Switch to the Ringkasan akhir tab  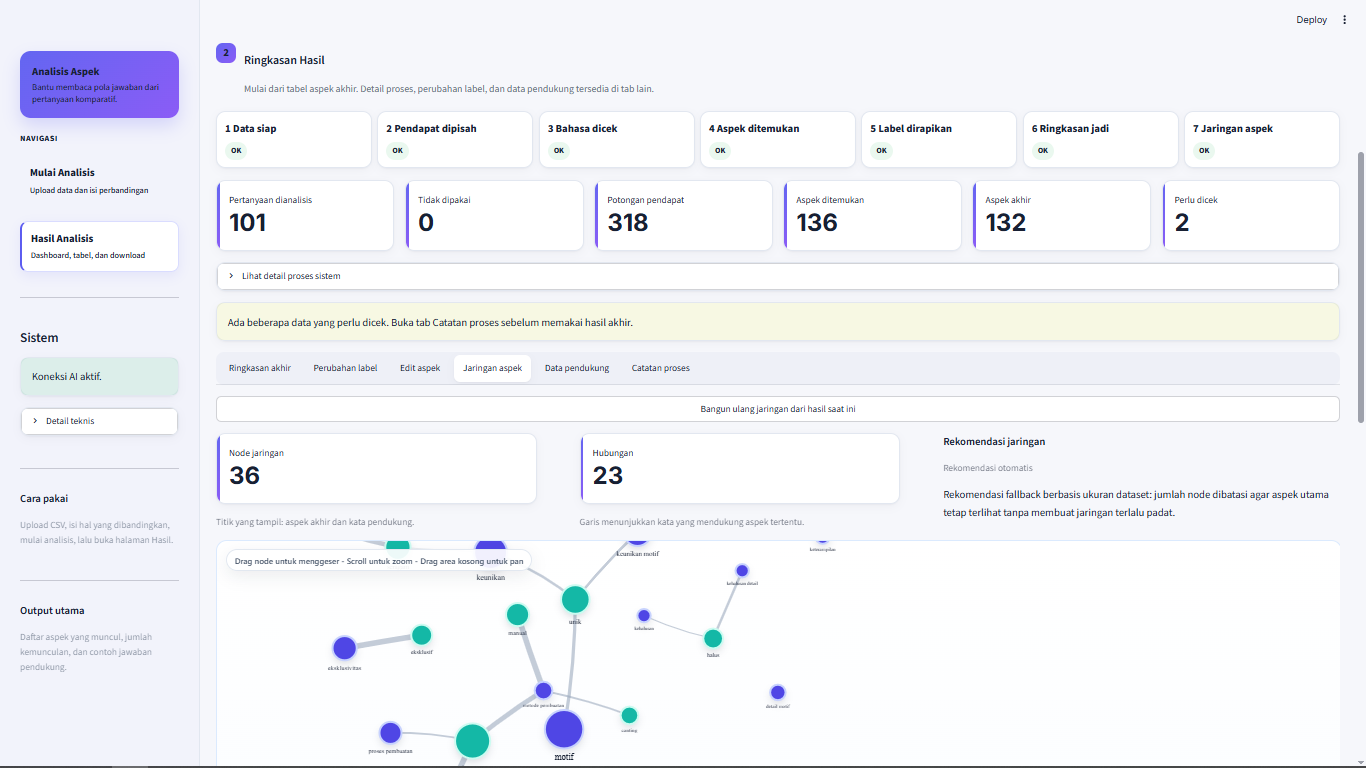pos(260,368)
